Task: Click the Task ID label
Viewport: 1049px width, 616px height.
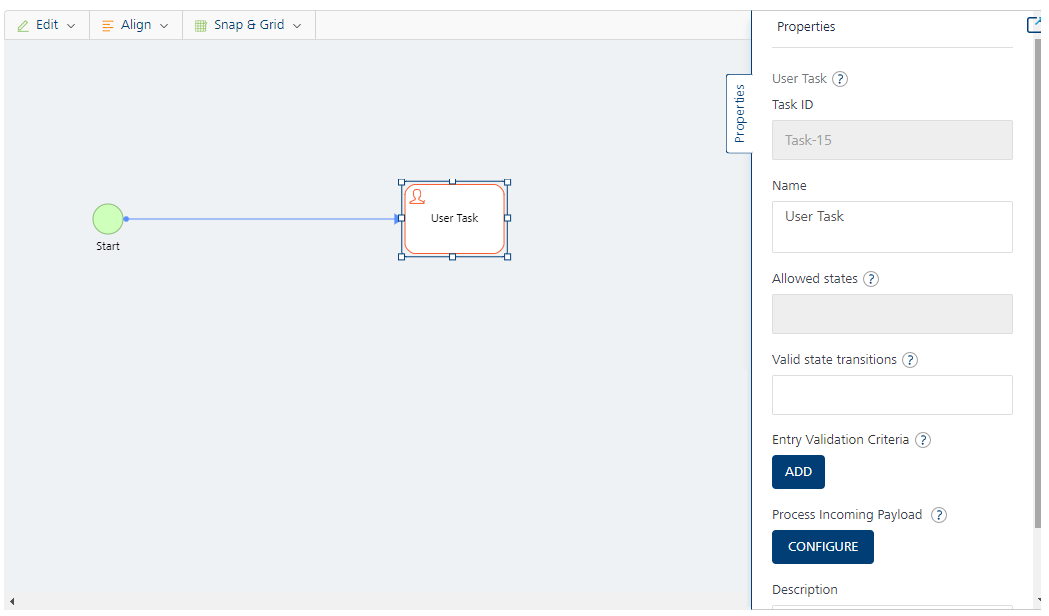Action: [792, 104]
